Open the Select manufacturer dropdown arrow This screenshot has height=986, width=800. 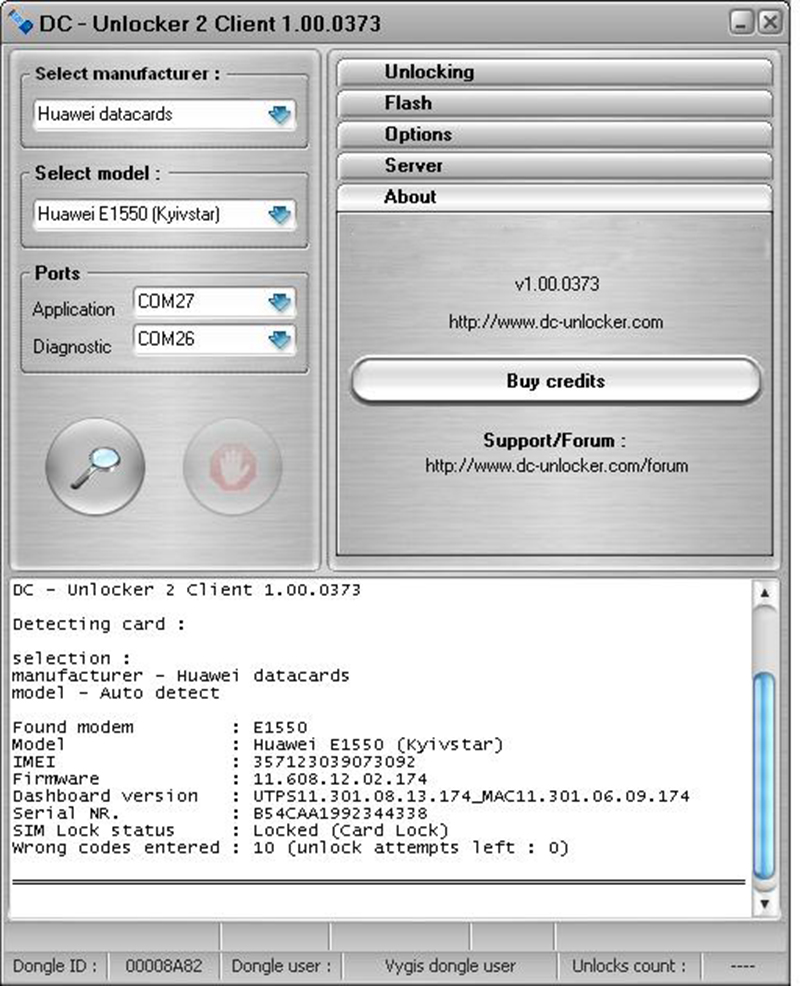click(279, 115)
